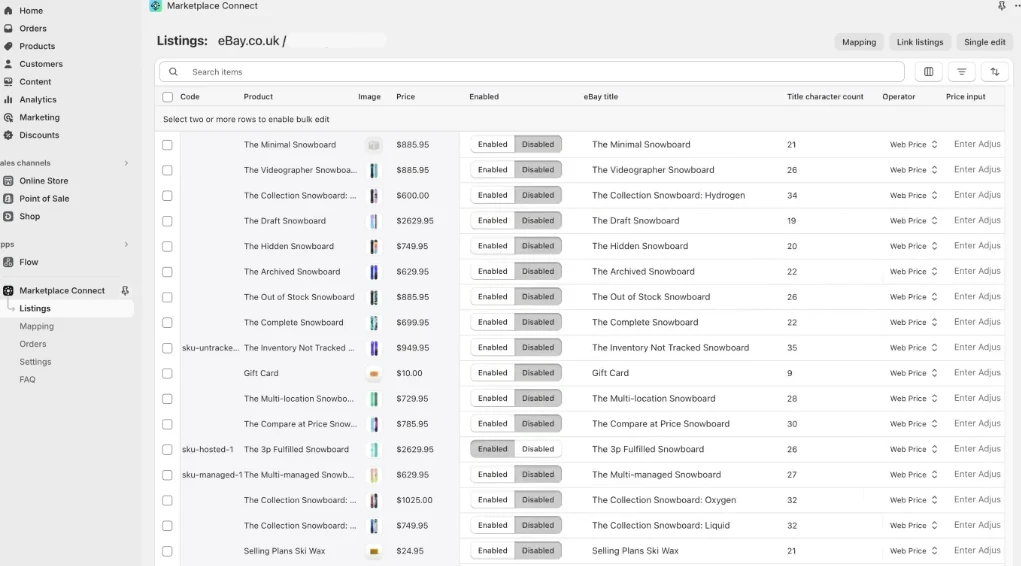Click the Analytics bar chart icon
1021x566 pixels.
[x=8, y=99]
